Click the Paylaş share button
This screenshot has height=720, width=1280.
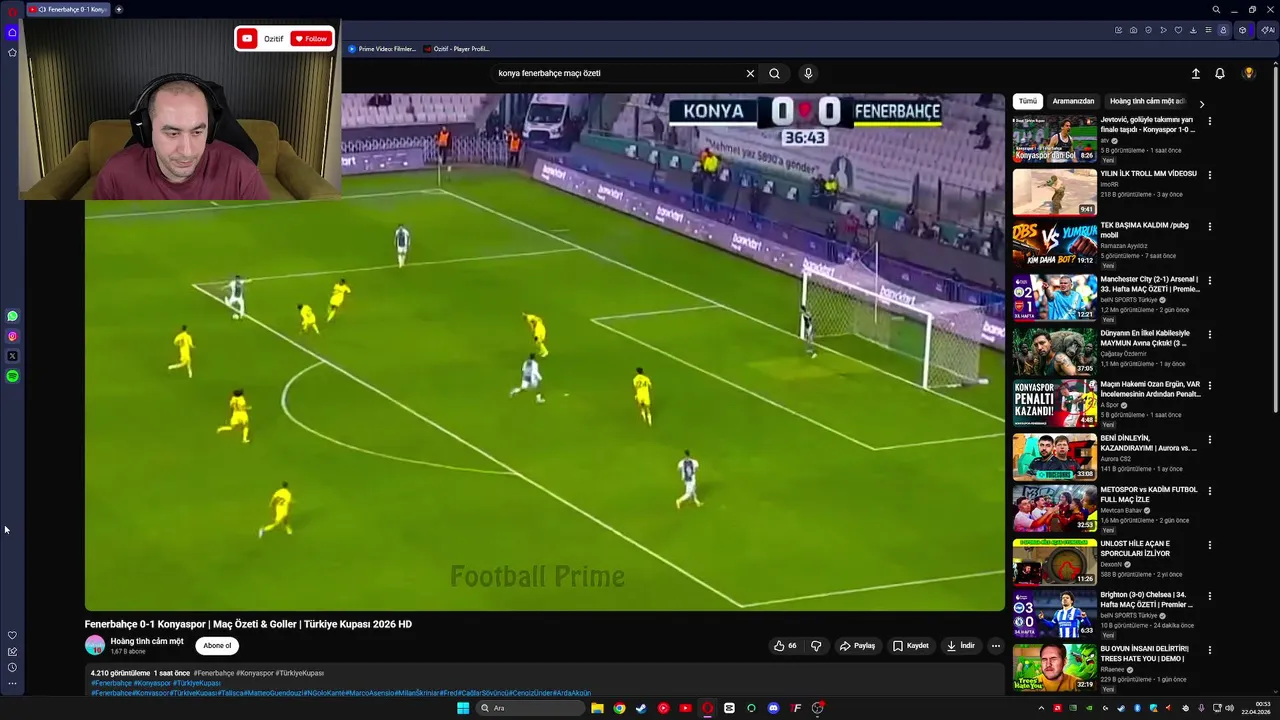858,646
